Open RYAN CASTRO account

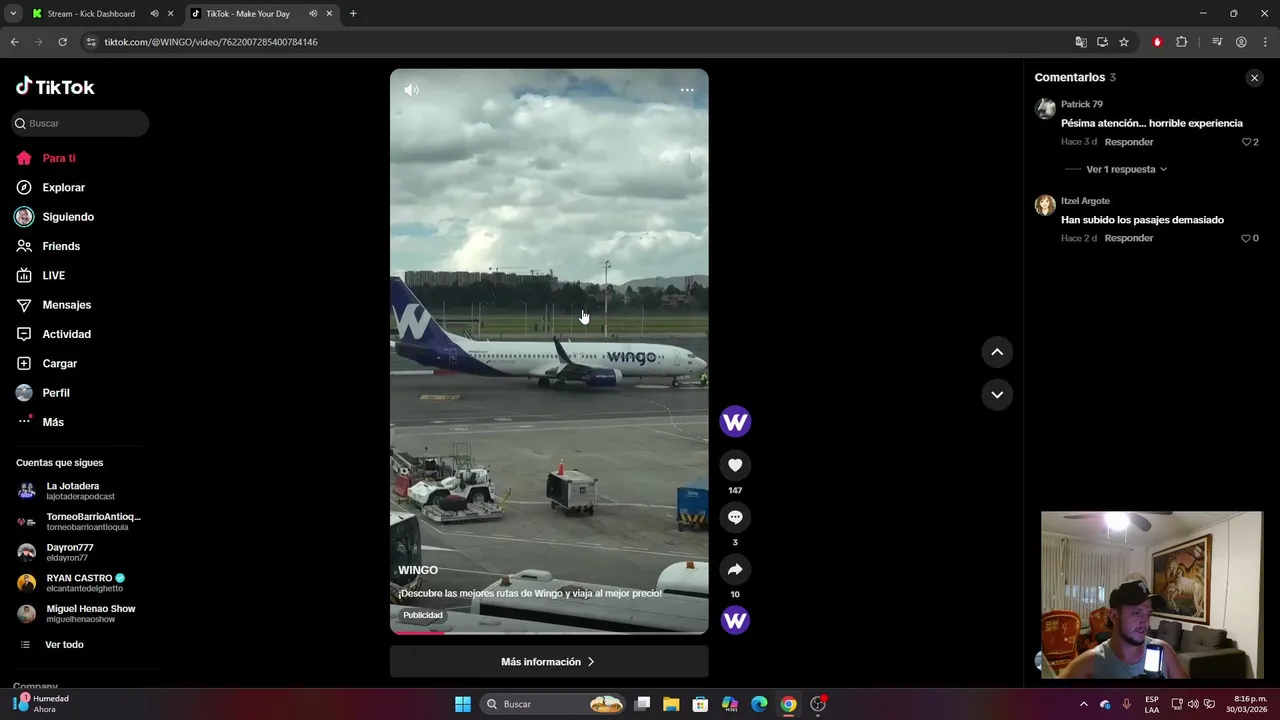[80, 583]
